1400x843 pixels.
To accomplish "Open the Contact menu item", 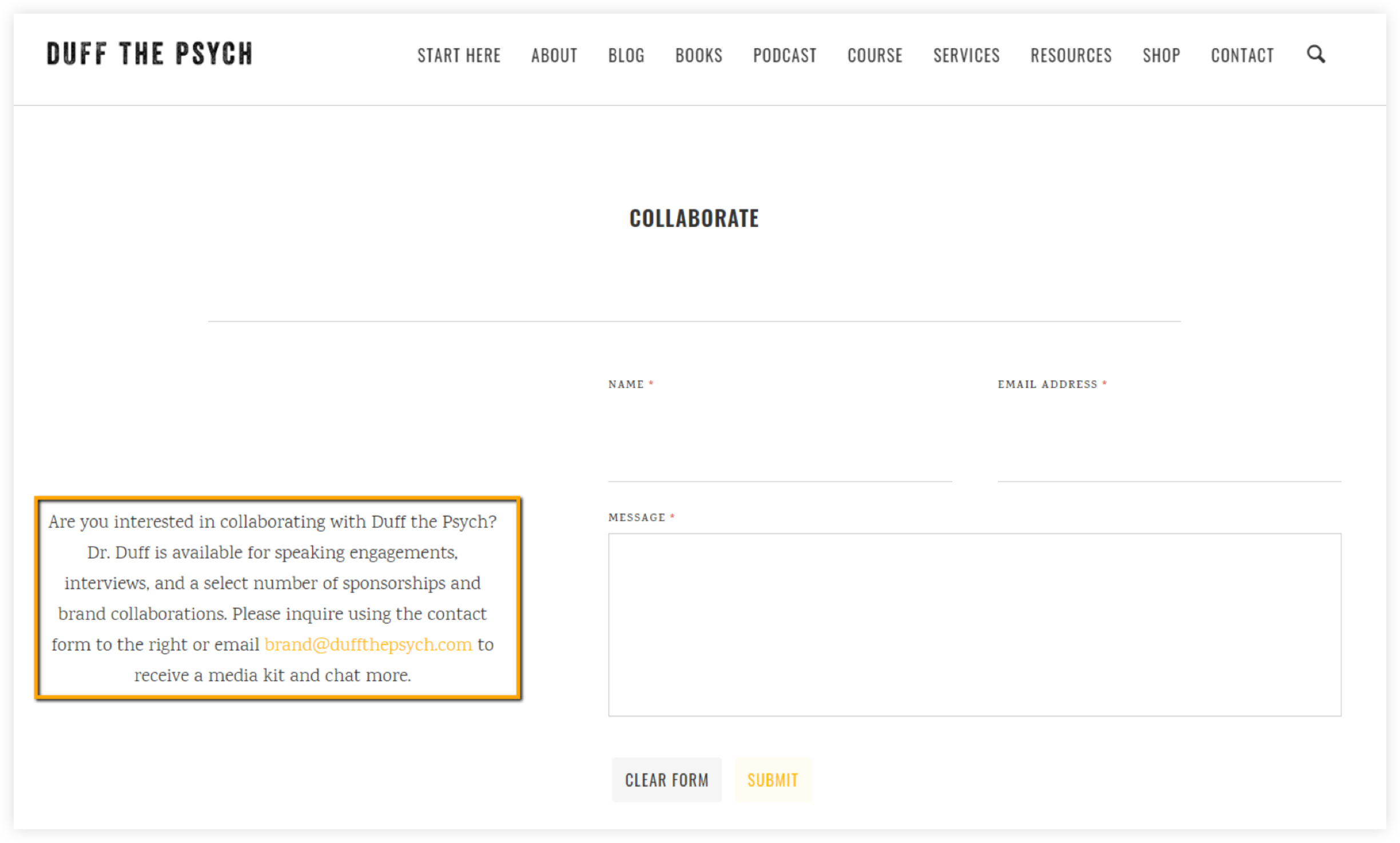I will [1242, 55].
